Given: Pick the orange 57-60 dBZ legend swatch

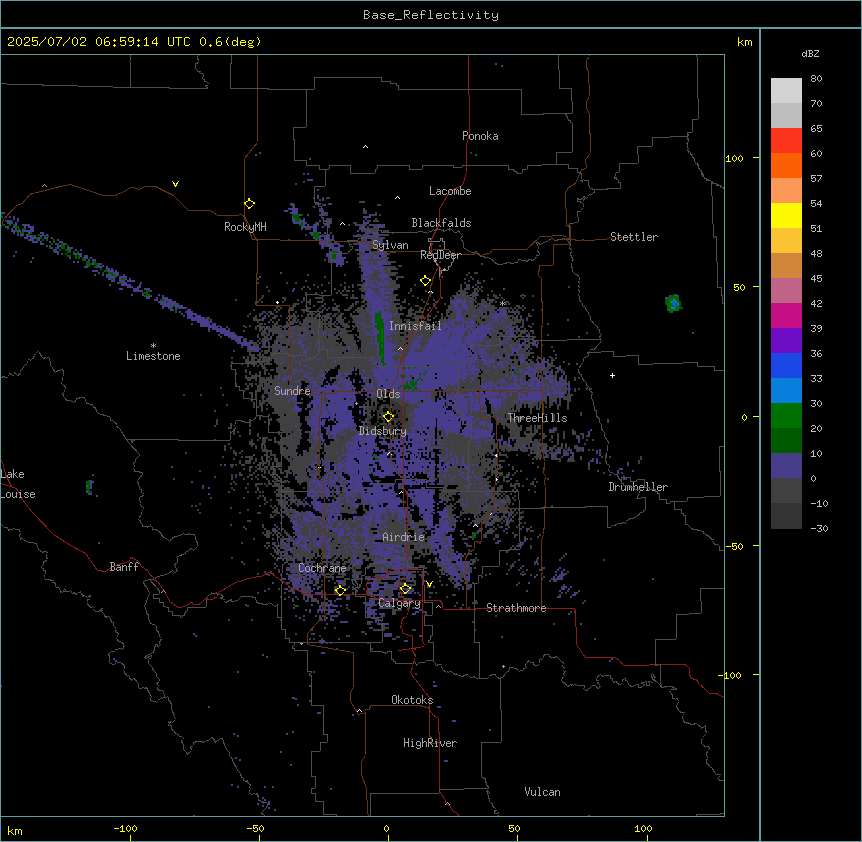Looking at the screenshot, I should click(786, 165).
